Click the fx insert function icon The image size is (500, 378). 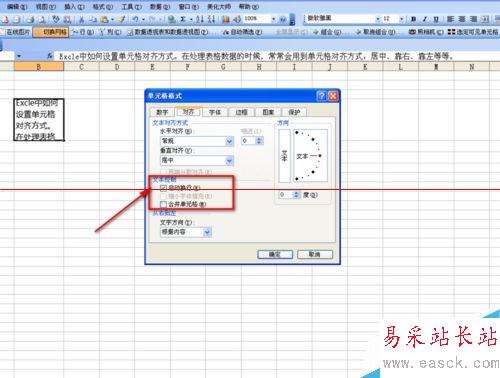point(50,56)
